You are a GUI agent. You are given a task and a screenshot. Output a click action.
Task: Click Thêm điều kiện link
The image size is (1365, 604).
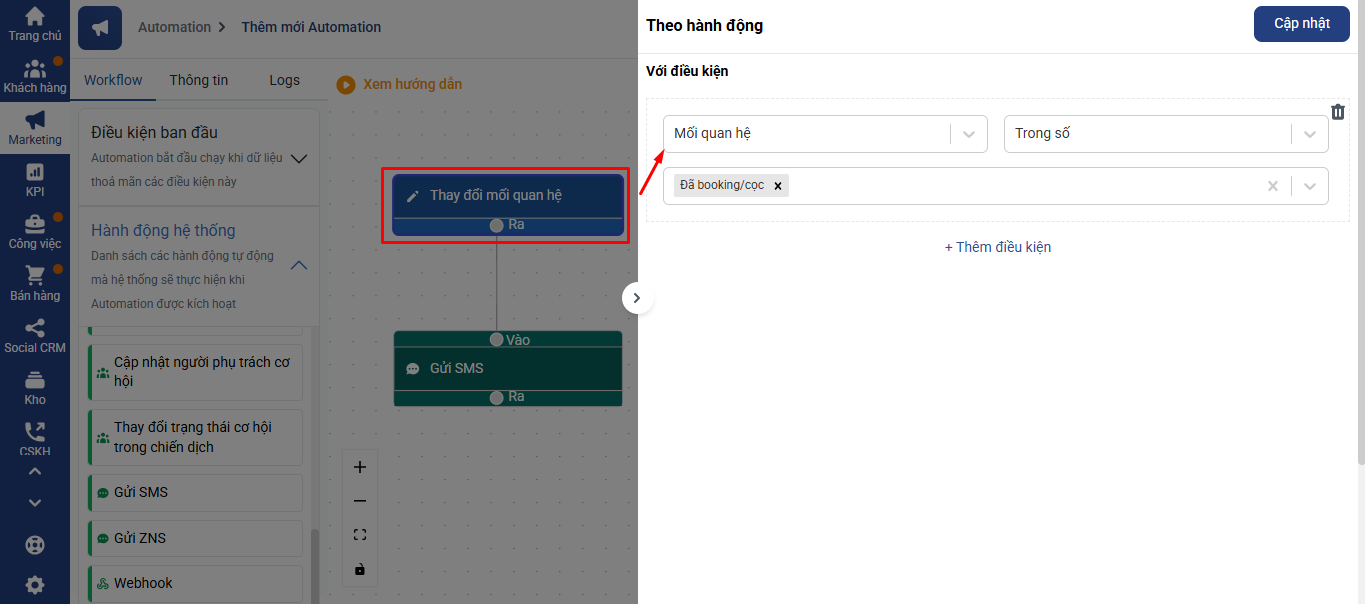tap(997, 247)
